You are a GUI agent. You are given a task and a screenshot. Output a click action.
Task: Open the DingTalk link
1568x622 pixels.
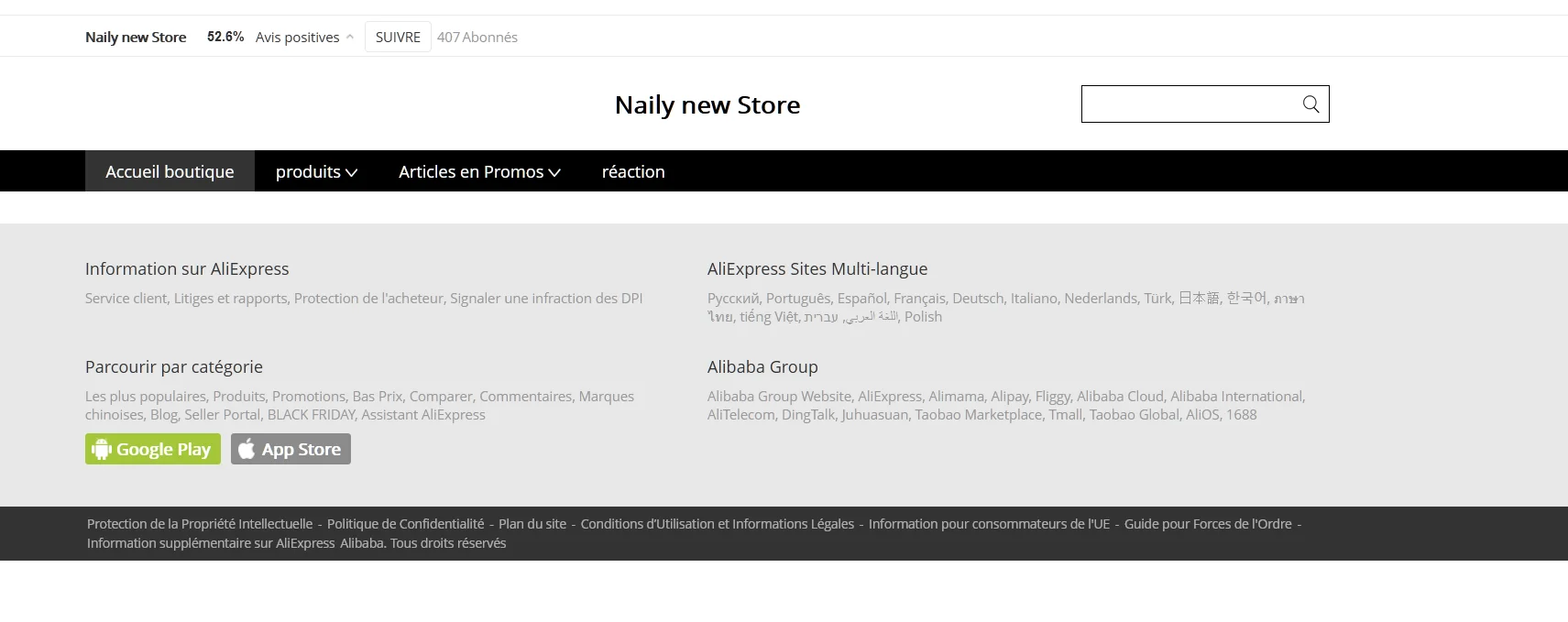click(808, 415)
